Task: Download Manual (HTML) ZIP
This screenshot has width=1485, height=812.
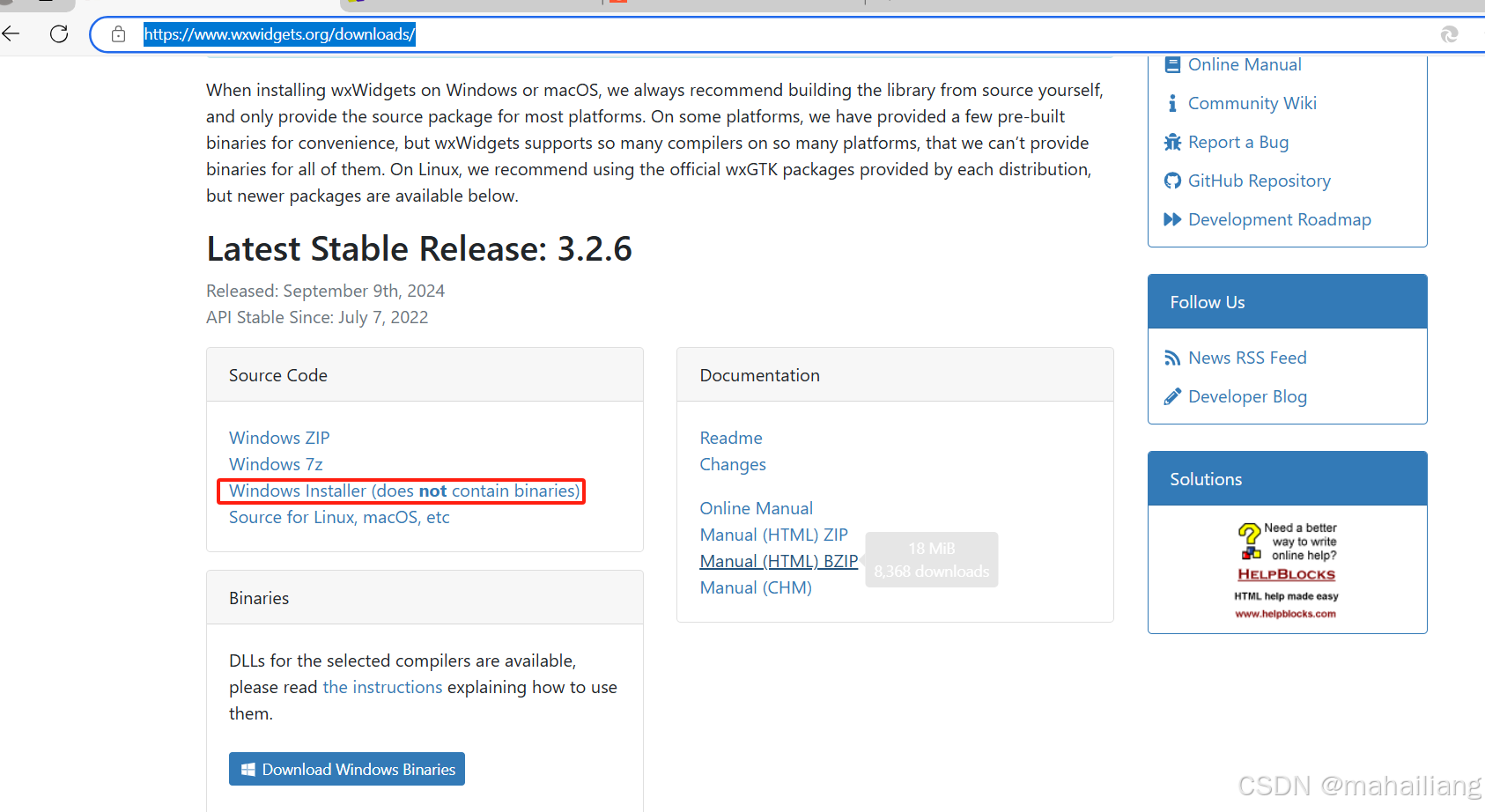Action: tap(773, 535)
